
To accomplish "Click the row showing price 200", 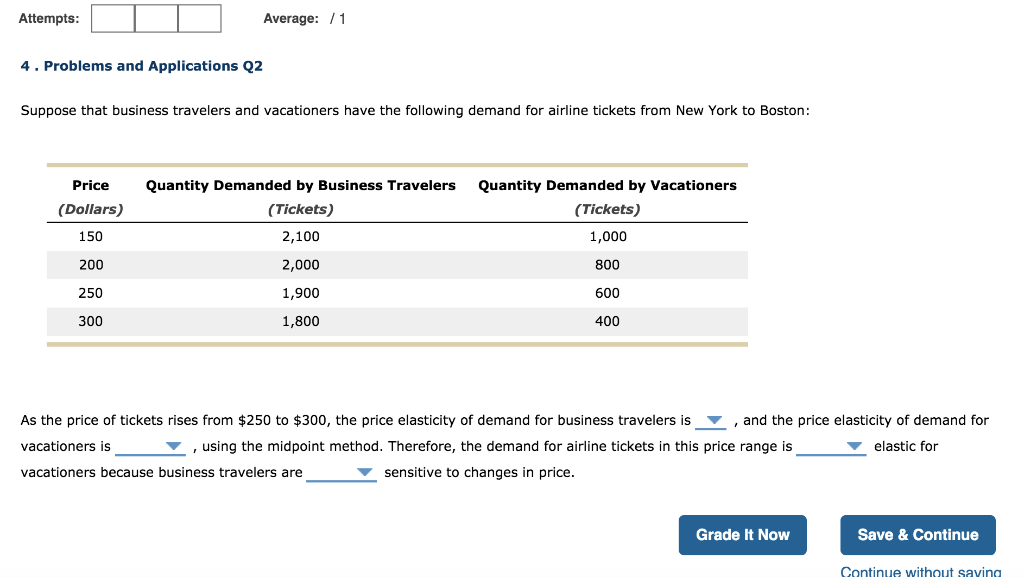I will pos(398,264).
